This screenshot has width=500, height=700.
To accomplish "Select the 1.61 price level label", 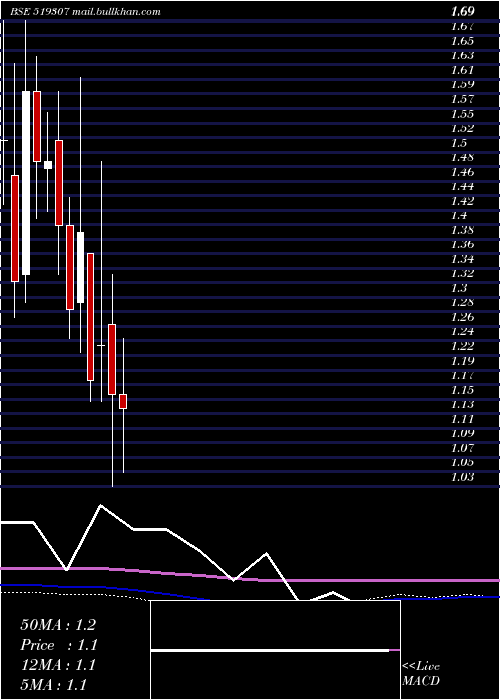I will click(x=462, y=70).
